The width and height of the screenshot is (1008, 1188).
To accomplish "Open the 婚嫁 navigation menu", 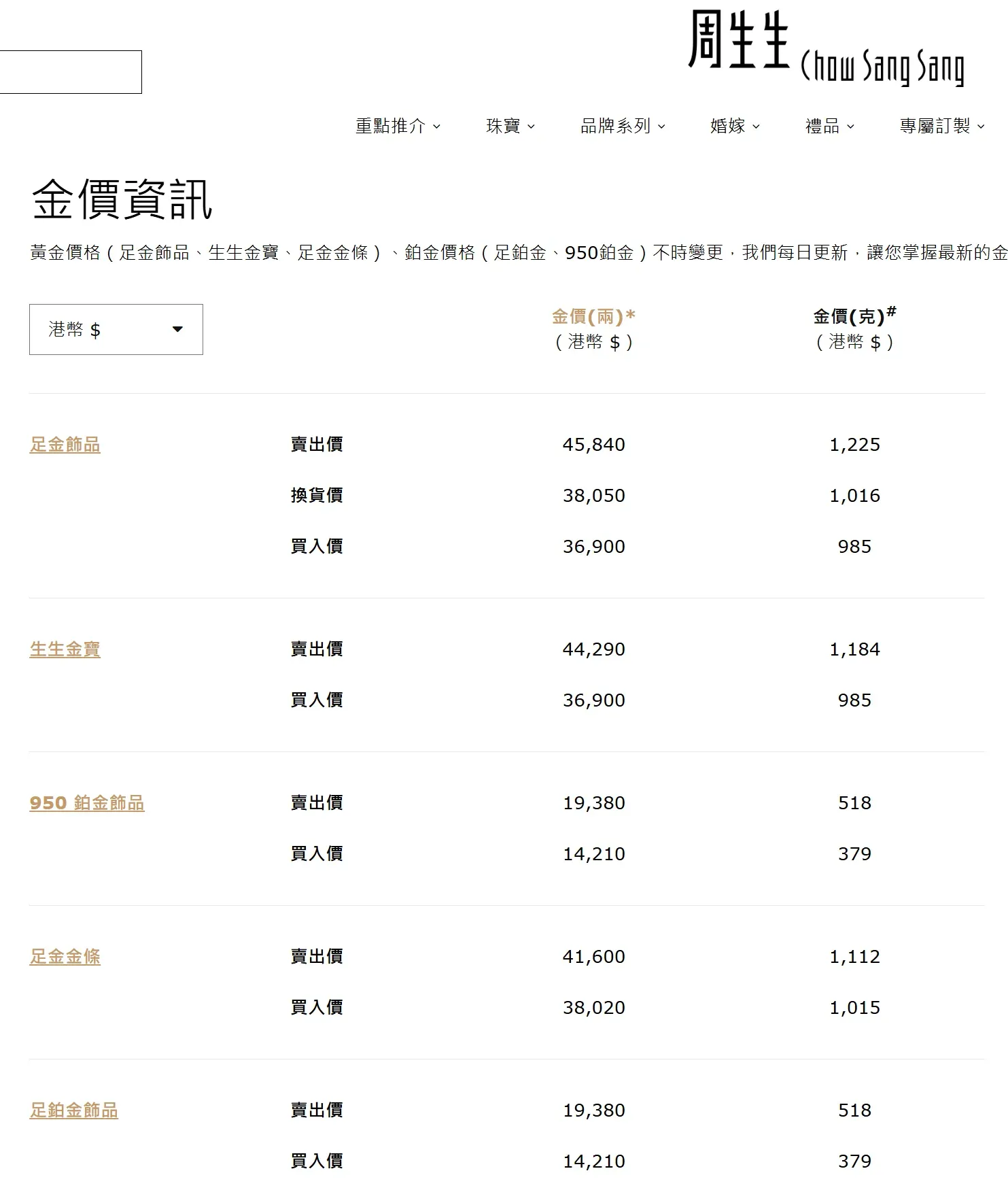I will (x=734, y=126).
